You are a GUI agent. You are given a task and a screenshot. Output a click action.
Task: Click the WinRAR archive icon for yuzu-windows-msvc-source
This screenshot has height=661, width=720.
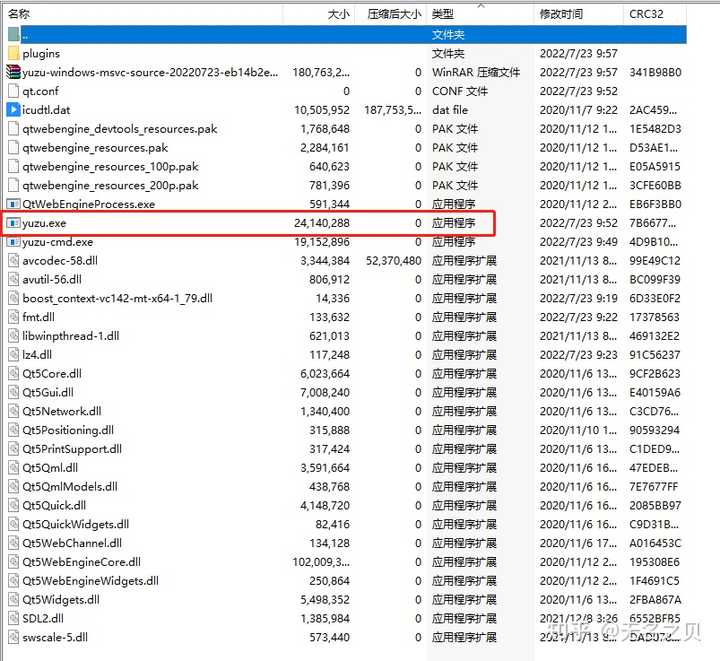click(x=14, y=72)
